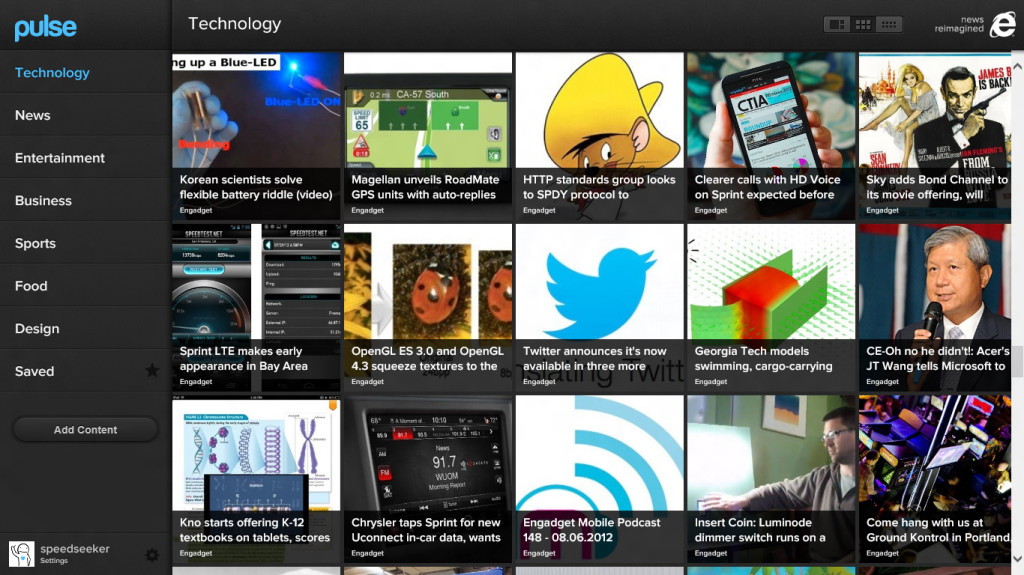Show the Saved stories list
Screen dimensions: 1024x575
pyautogui.click(x=86, y=371)
